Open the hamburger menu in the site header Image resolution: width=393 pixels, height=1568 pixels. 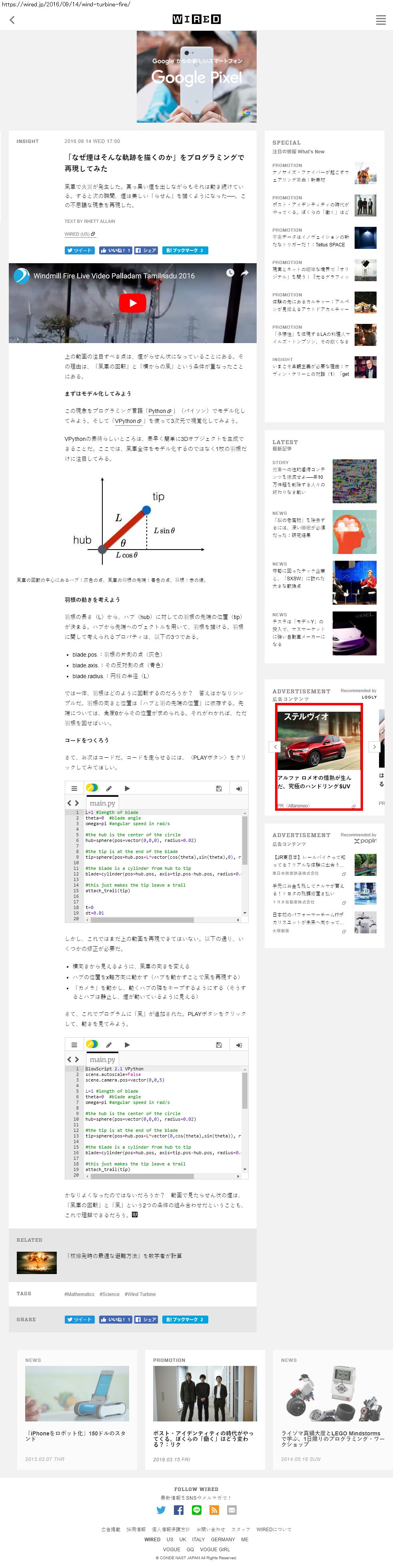[x=380, y=20]
